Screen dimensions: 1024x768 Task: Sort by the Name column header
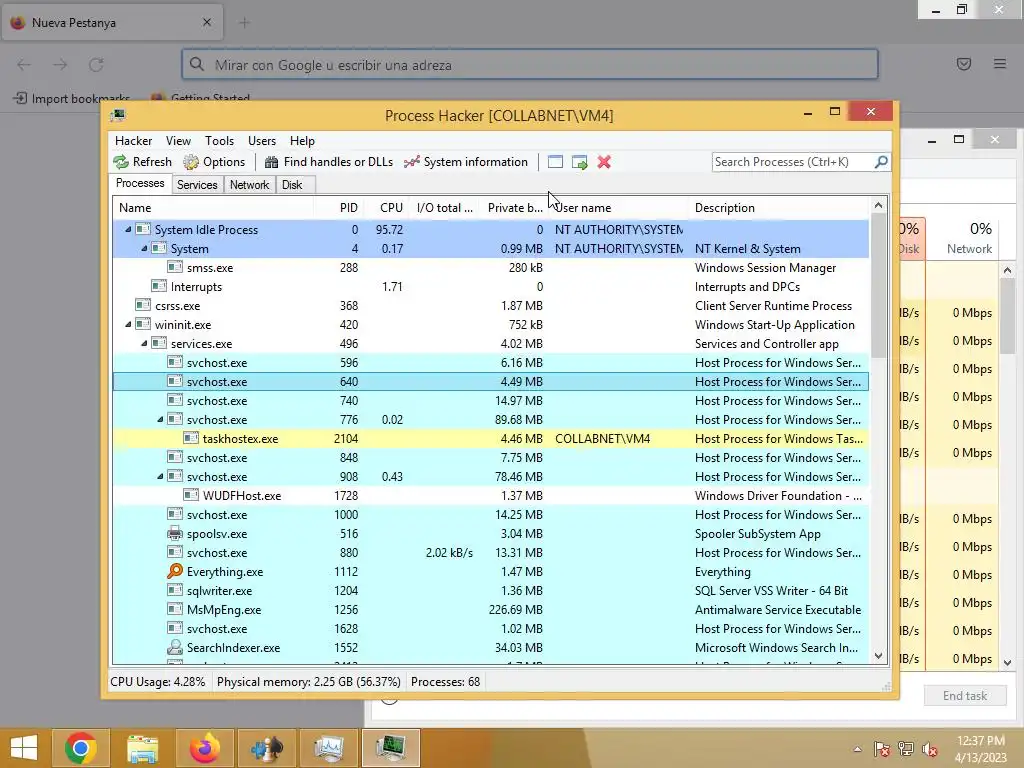coord(214,208)
